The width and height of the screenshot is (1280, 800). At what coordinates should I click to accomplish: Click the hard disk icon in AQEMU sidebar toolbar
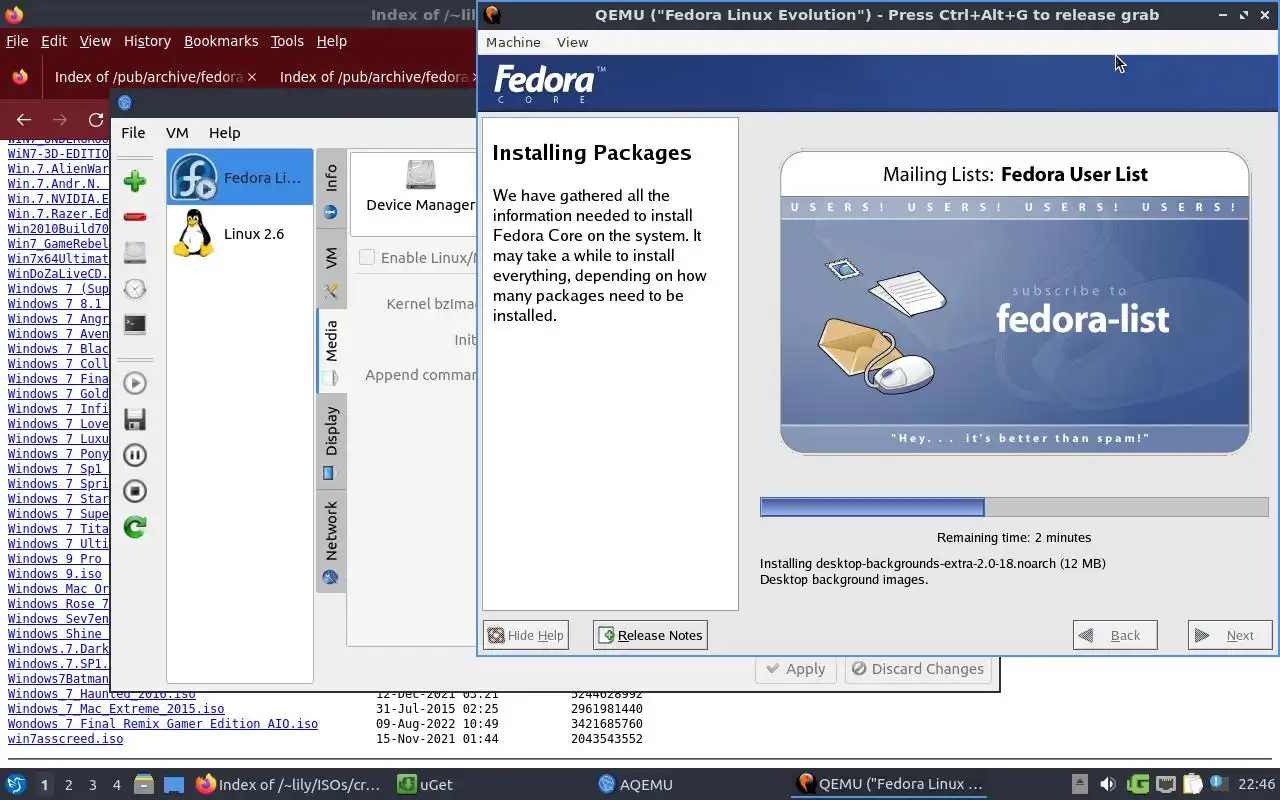(x=135, y=253)
